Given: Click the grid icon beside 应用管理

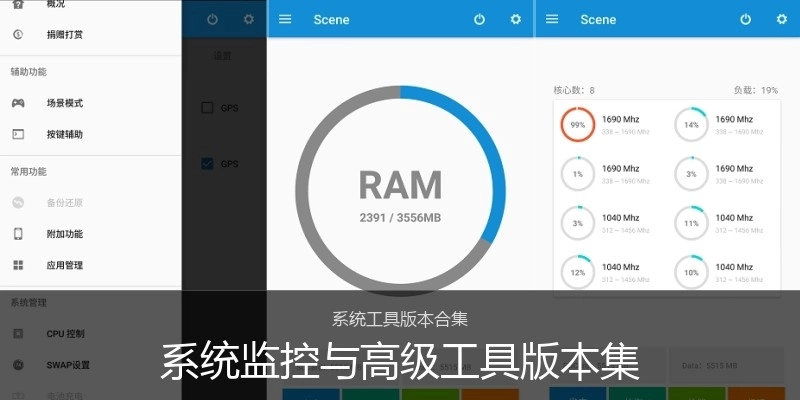Looking at the screenshot, I should pos(18,265).
